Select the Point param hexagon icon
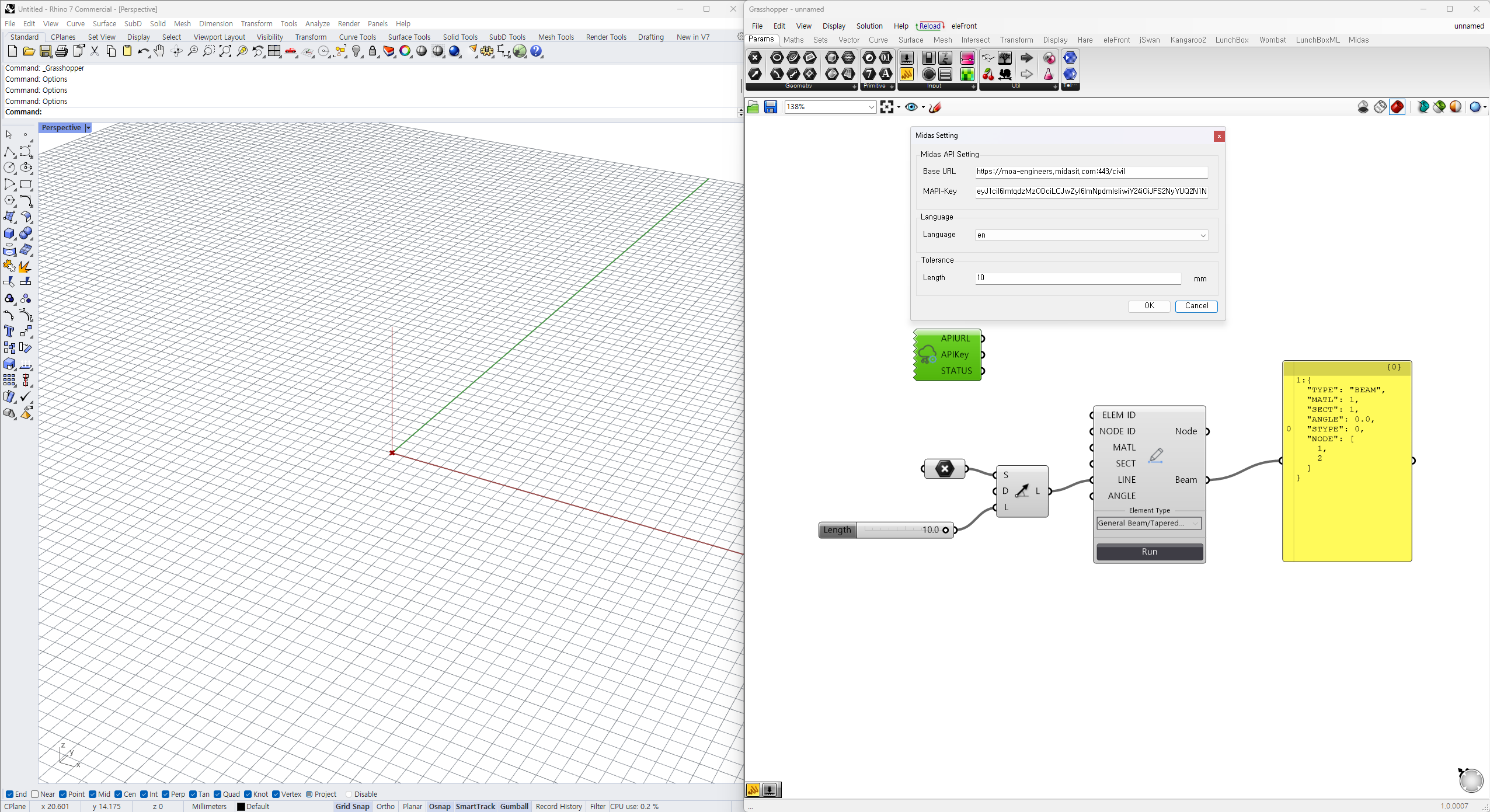 755,57
